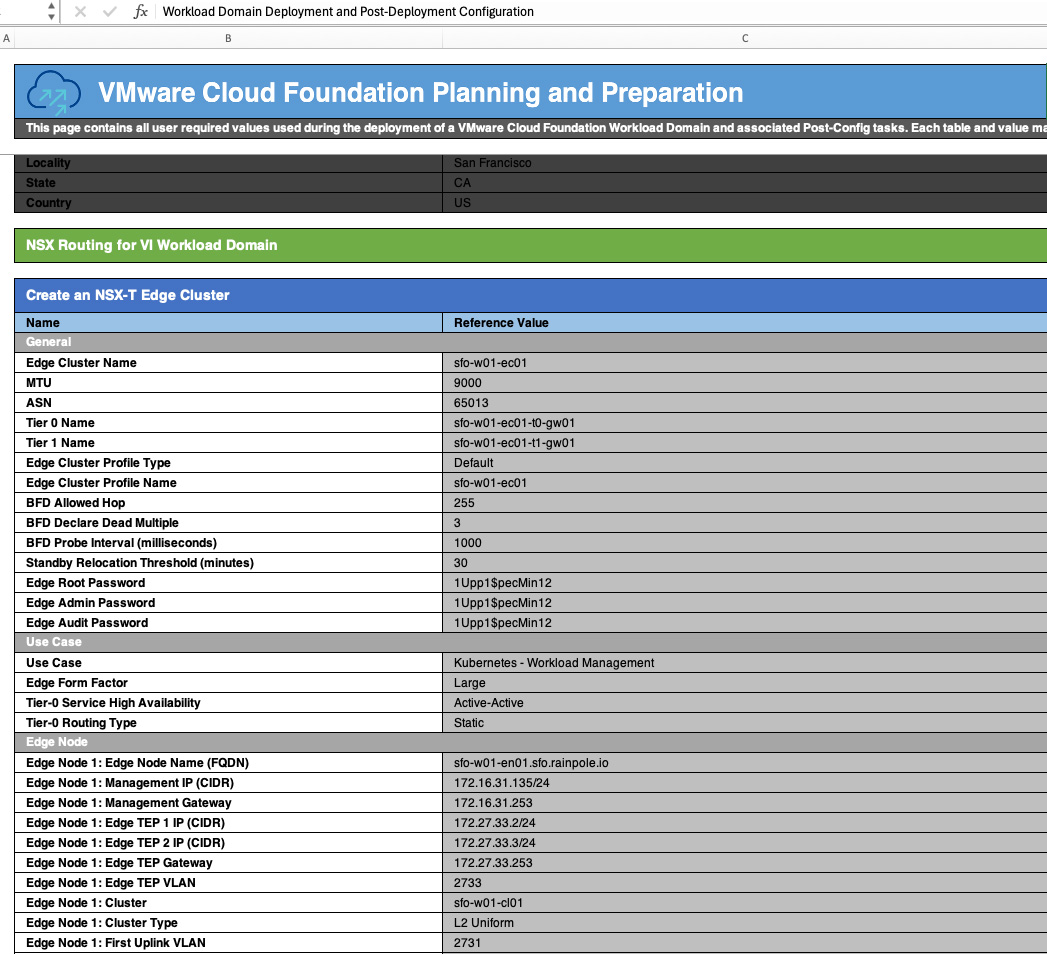Open the insert function fx icon
Image resolution: width=1047 pixels, height=954 pixels.
point(140,11)
